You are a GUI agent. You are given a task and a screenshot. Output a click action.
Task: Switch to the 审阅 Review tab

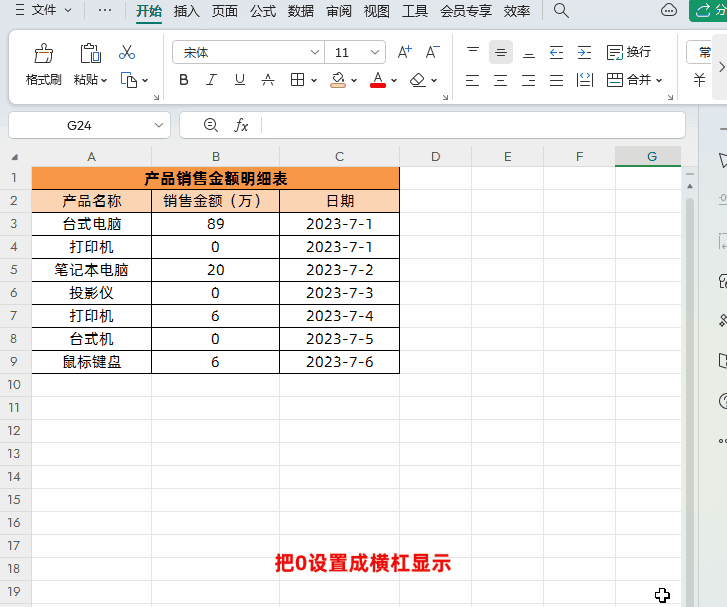(339, 11)
